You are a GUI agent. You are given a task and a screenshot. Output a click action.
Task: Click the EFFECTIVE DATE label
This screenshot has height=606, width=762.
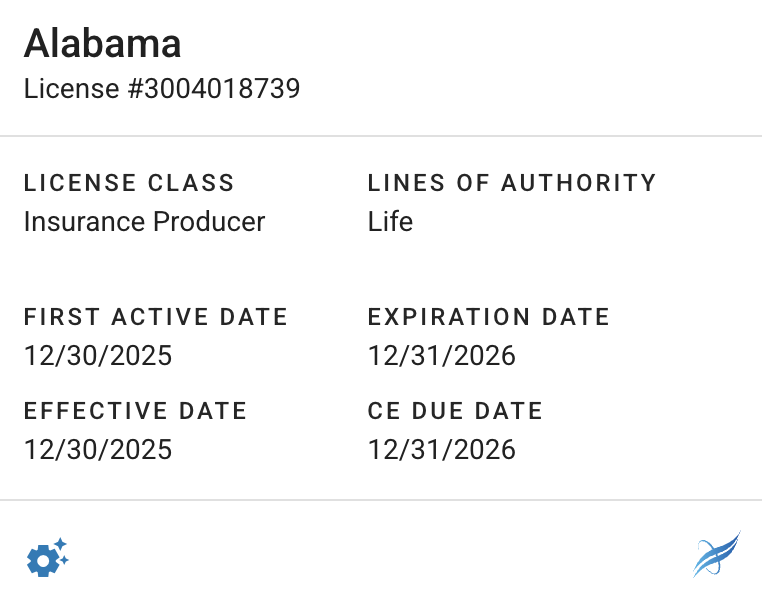pyautogui.click(x=135, y=411)
